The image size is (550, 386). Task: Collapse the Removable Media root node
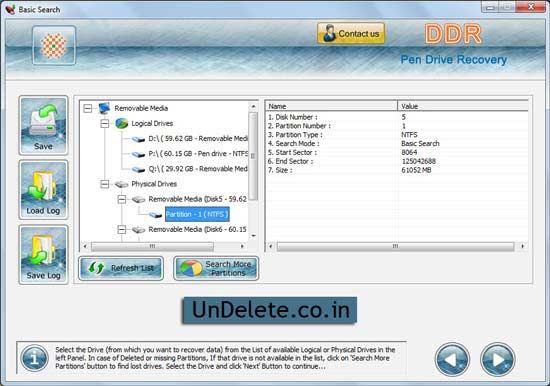88,108
